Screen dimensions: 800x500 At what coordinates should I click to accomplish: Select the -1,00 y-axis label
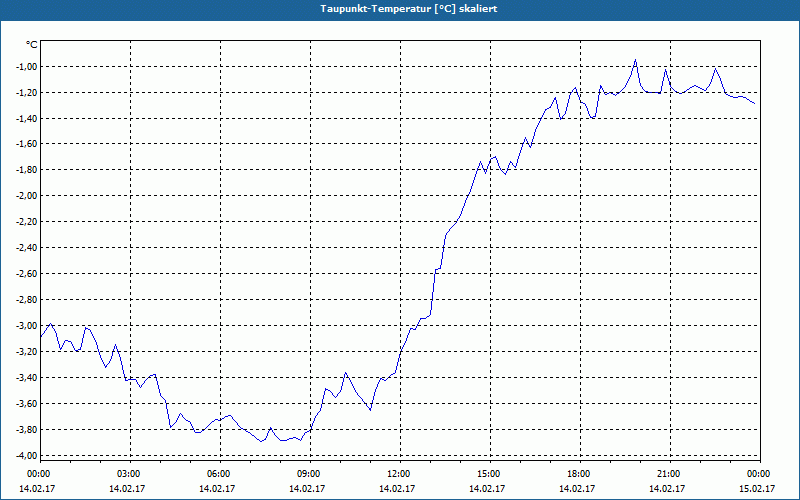click(27, 66)
